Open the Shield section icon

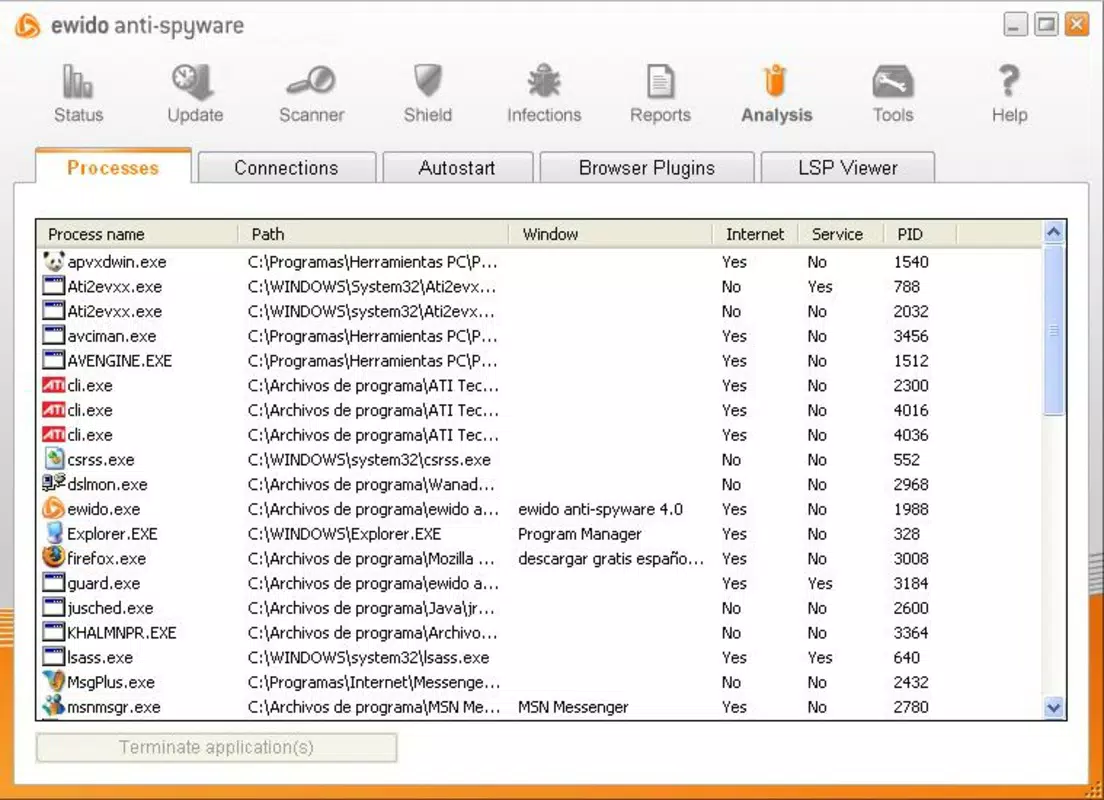point(427,80)
